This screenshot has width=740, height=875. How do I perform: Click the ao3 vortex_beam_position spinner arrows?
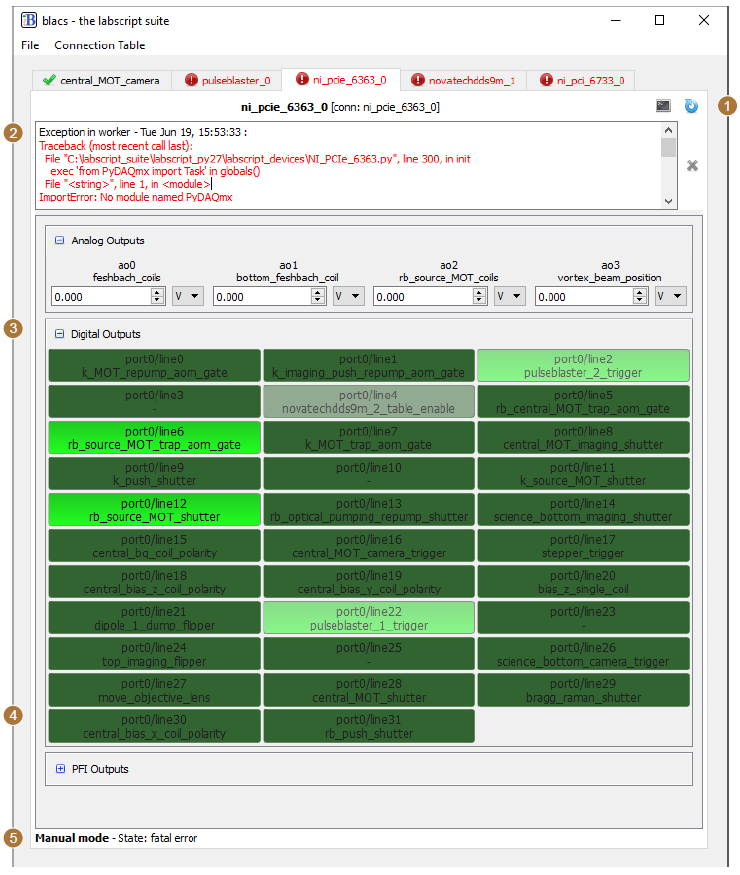640,296
